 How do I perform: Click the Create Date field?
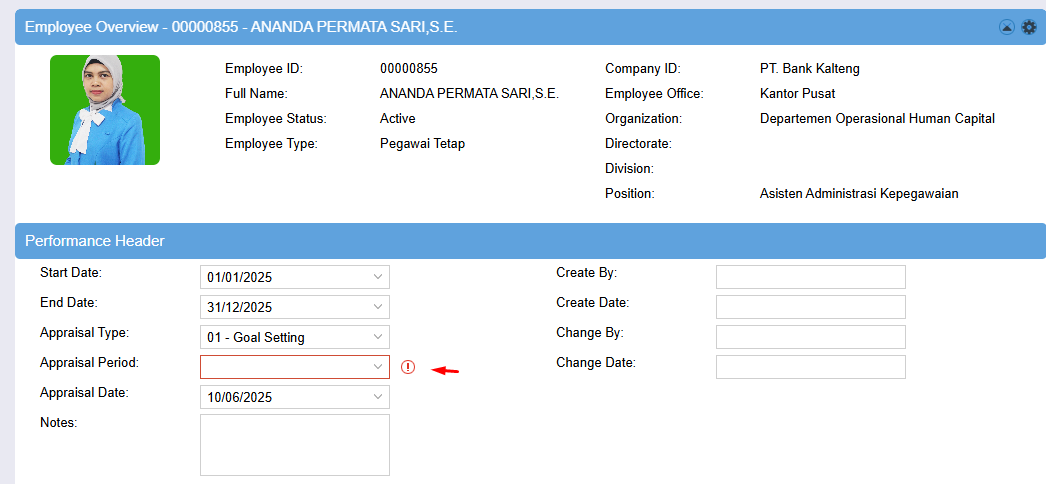click(x=811, y=307)
